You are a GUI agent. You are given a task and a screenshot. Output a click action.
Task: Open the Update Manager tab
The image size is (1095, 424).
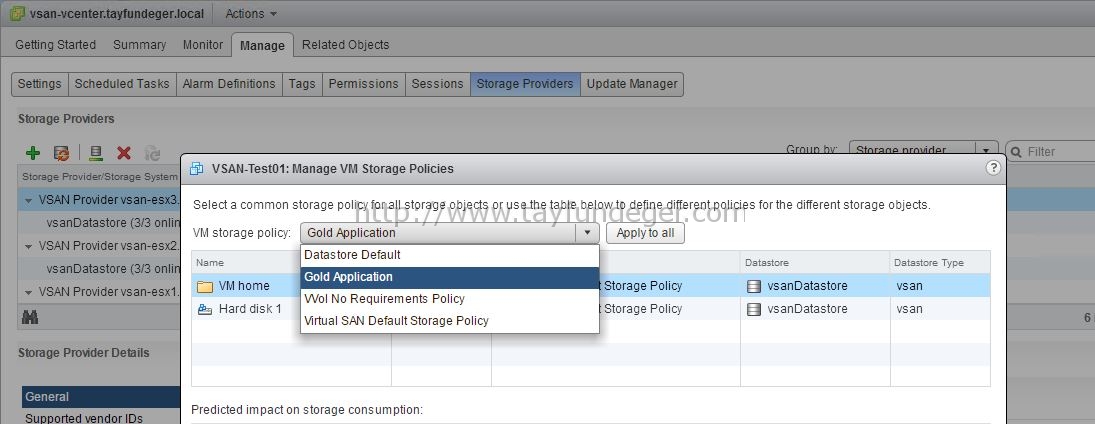click(x=632, y=84)
